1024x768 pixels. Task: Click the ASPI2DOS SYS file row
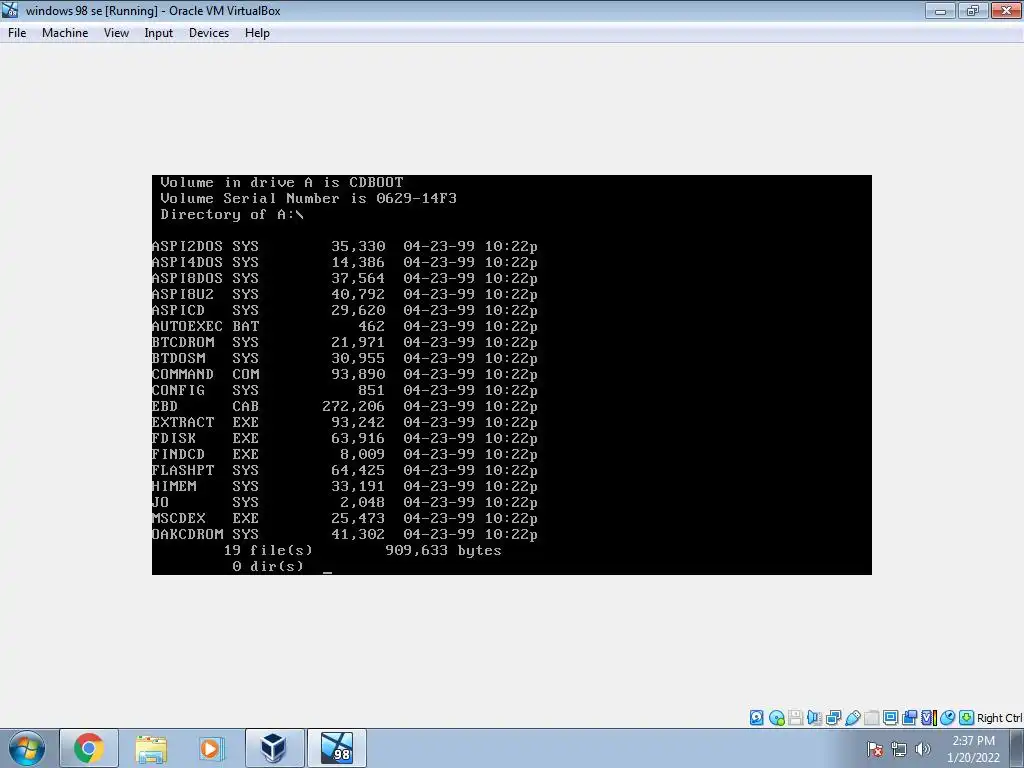[x=345, y=246]
